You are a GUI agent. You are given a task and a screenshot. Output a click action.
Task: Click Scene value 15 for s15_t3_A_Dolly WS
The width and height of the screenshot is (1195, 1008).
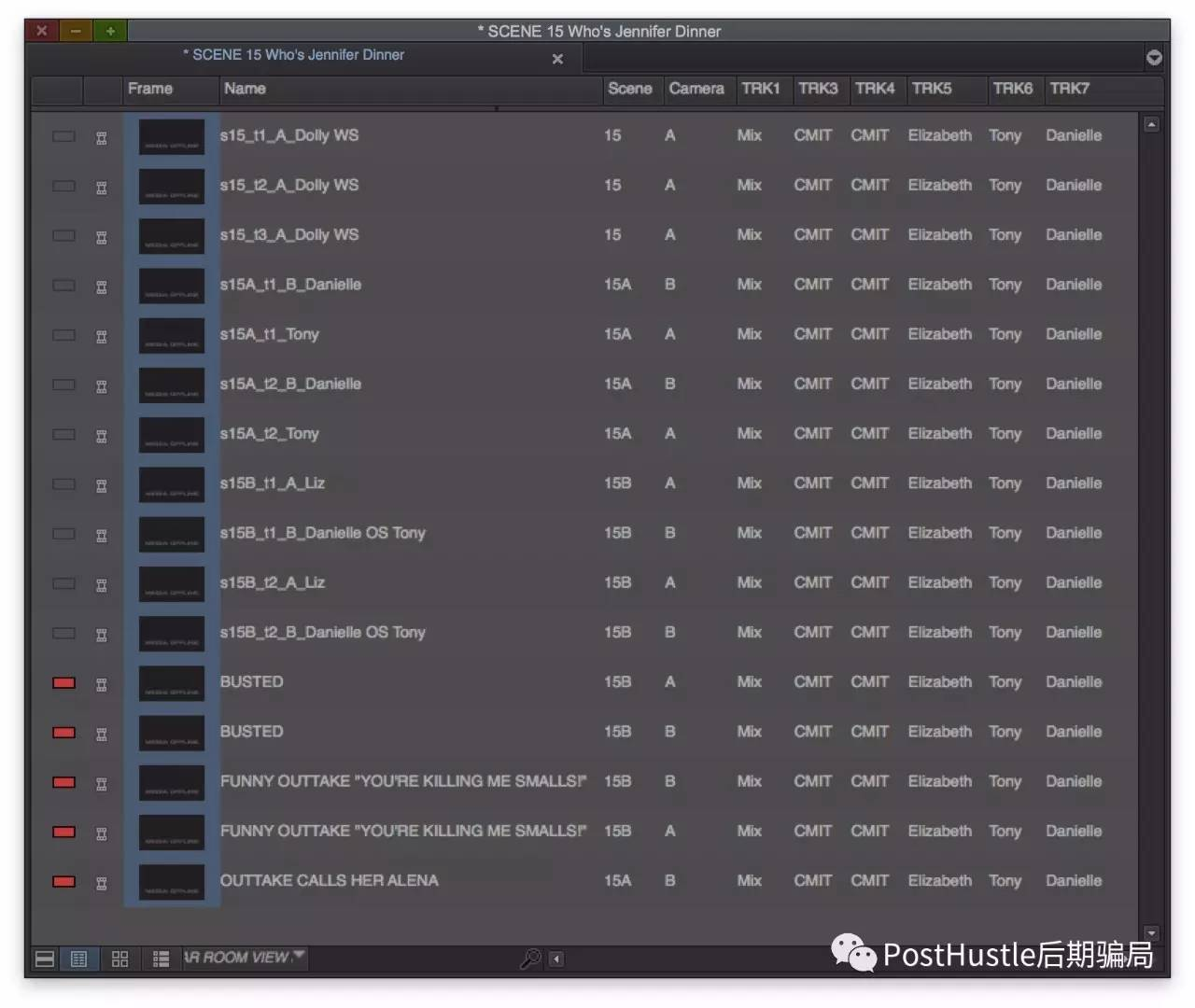point(612,235)
